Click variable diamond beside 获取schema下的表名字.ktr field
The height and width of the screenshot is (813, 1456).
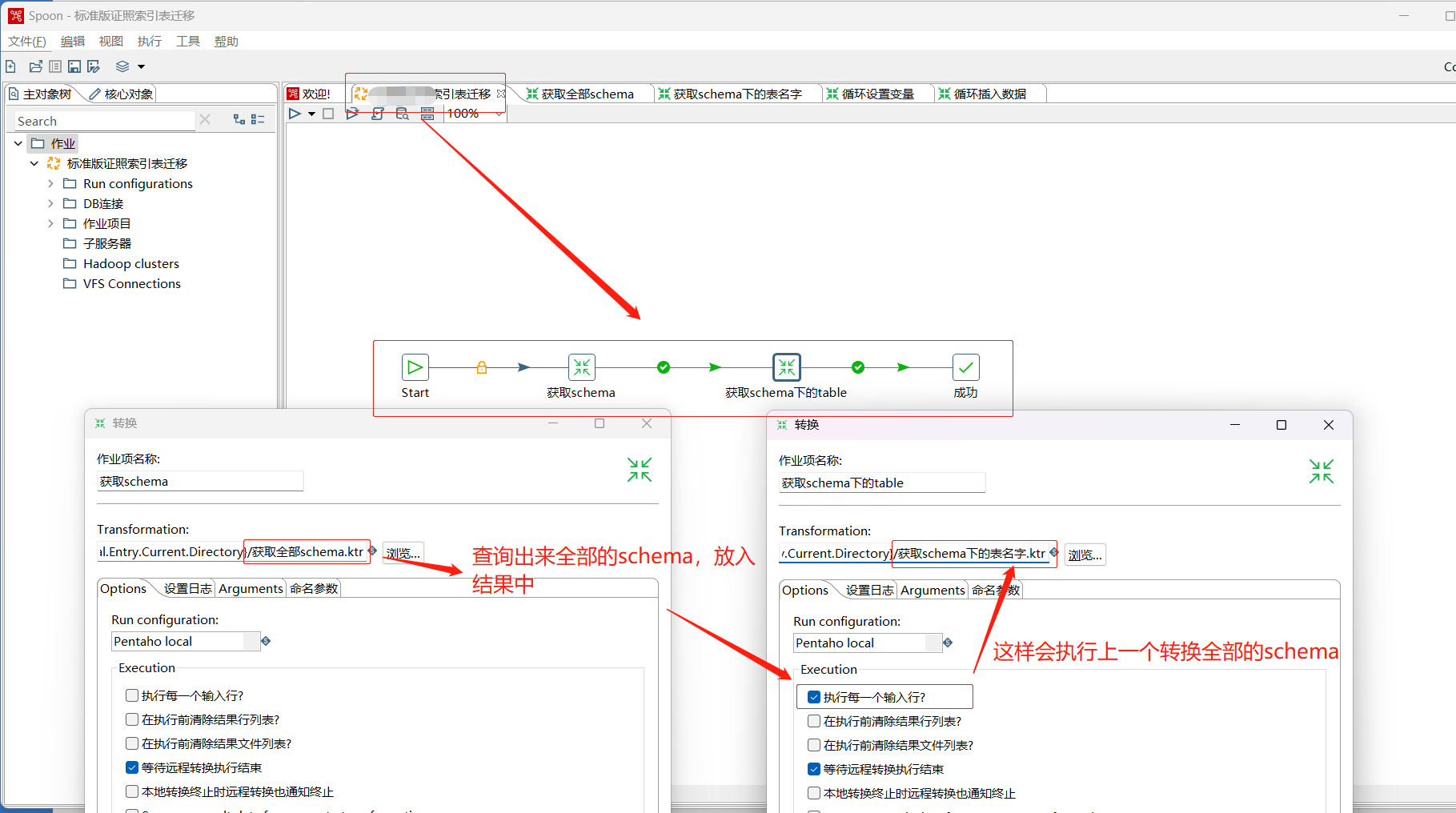[1054, 552]
